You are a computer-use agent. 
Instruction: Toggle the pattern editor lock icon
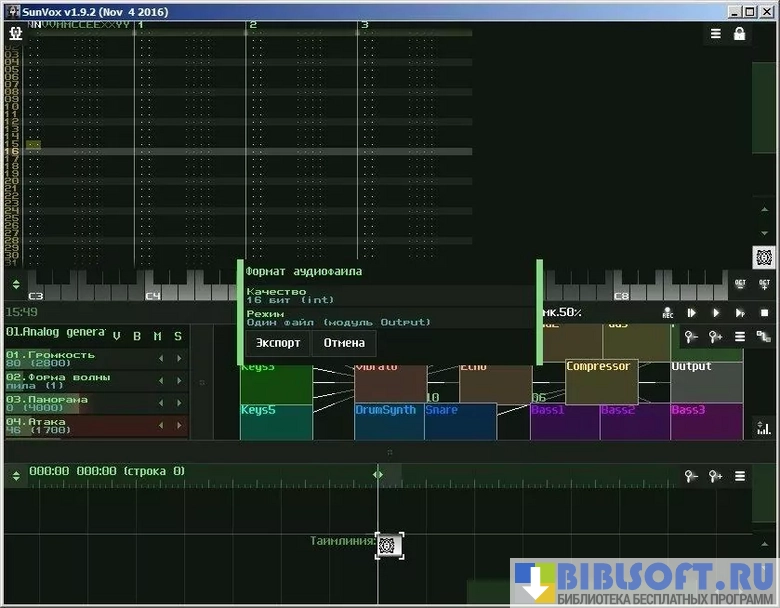point(740,34)
